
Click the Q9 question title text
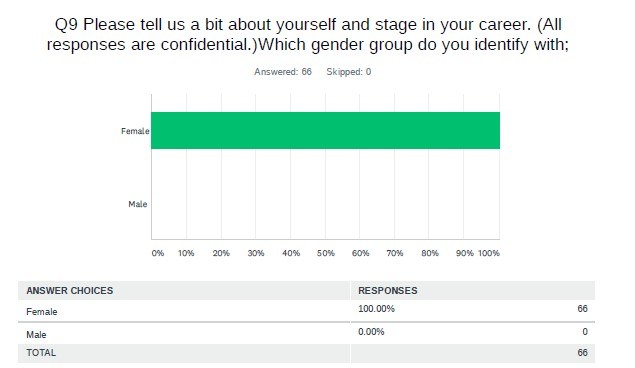[308, 34]
